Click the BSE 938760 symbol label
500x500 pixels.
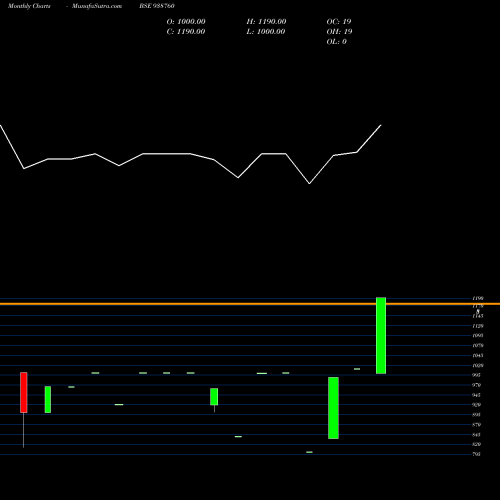157,6
